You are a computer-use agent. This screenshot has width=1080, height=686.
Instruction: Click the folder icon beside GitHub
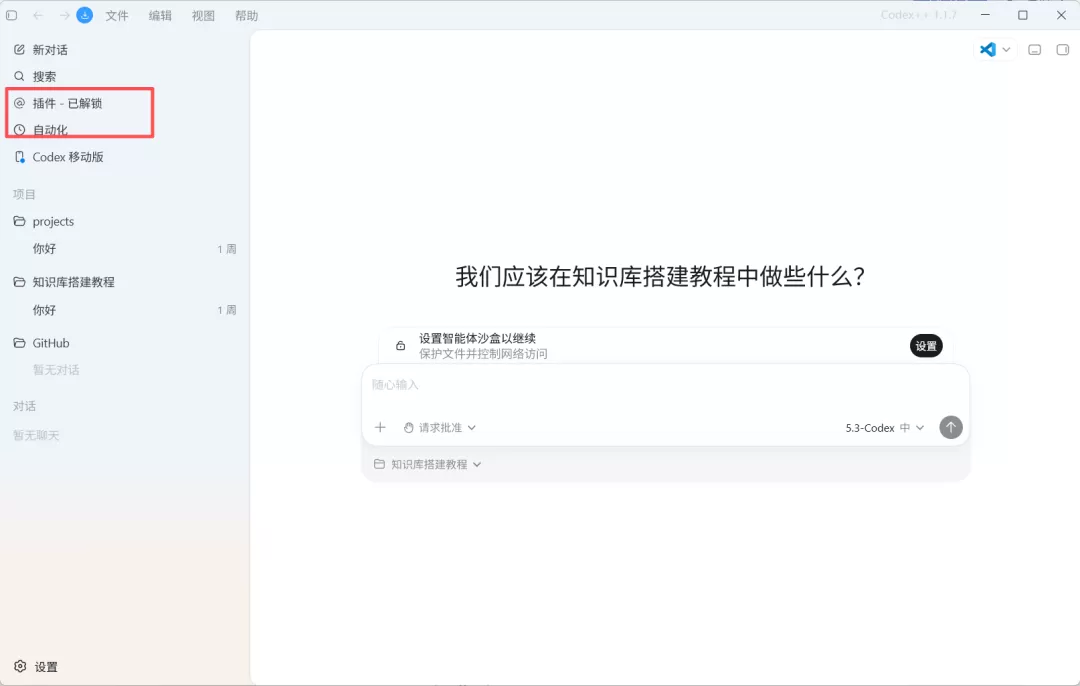click(19, 343)
